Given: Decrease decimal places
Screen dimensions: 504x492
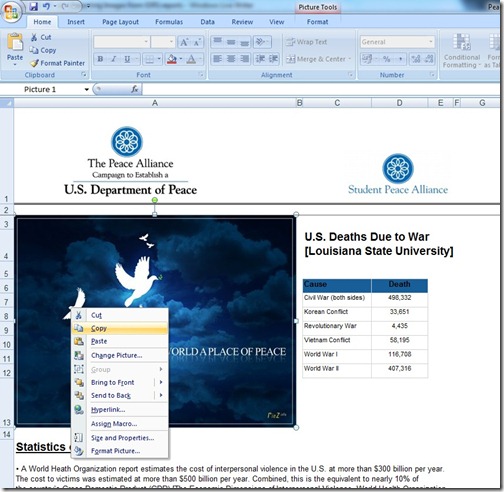Looking at the screenshot, I should (x=429, y=59).
